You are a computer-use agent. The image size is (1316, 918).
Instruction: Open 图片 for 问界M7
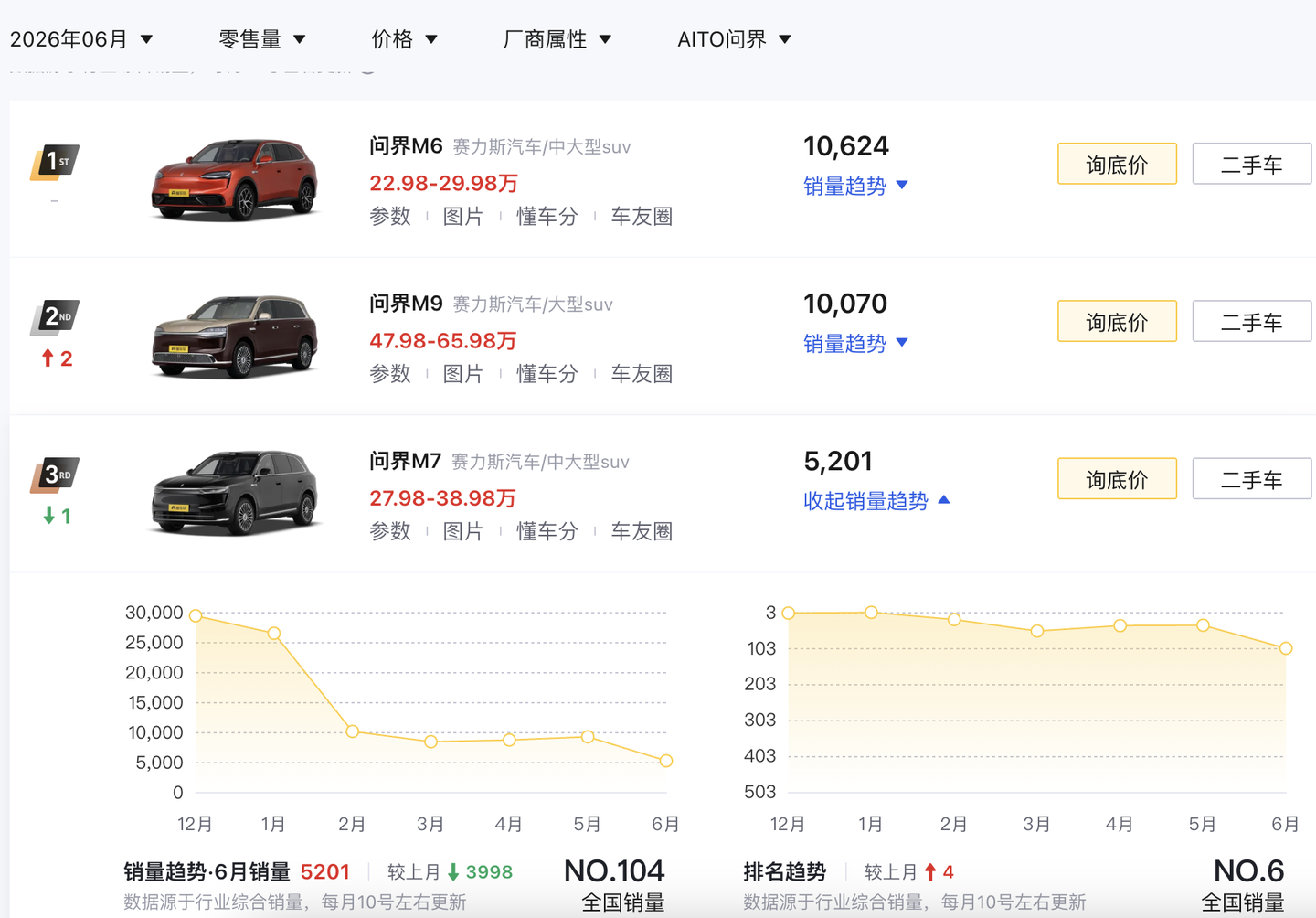click(462, 531)
